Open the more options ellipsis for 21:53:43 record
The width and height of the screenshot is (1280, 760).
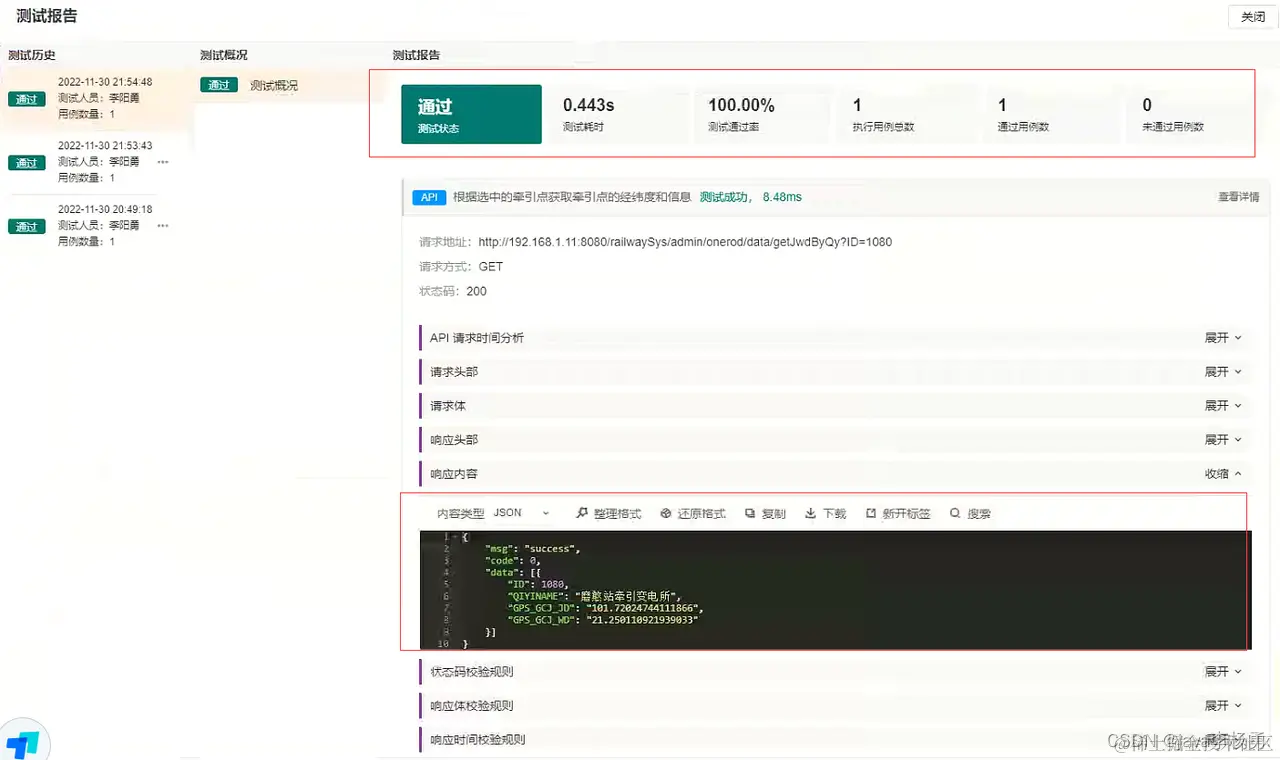162,162
